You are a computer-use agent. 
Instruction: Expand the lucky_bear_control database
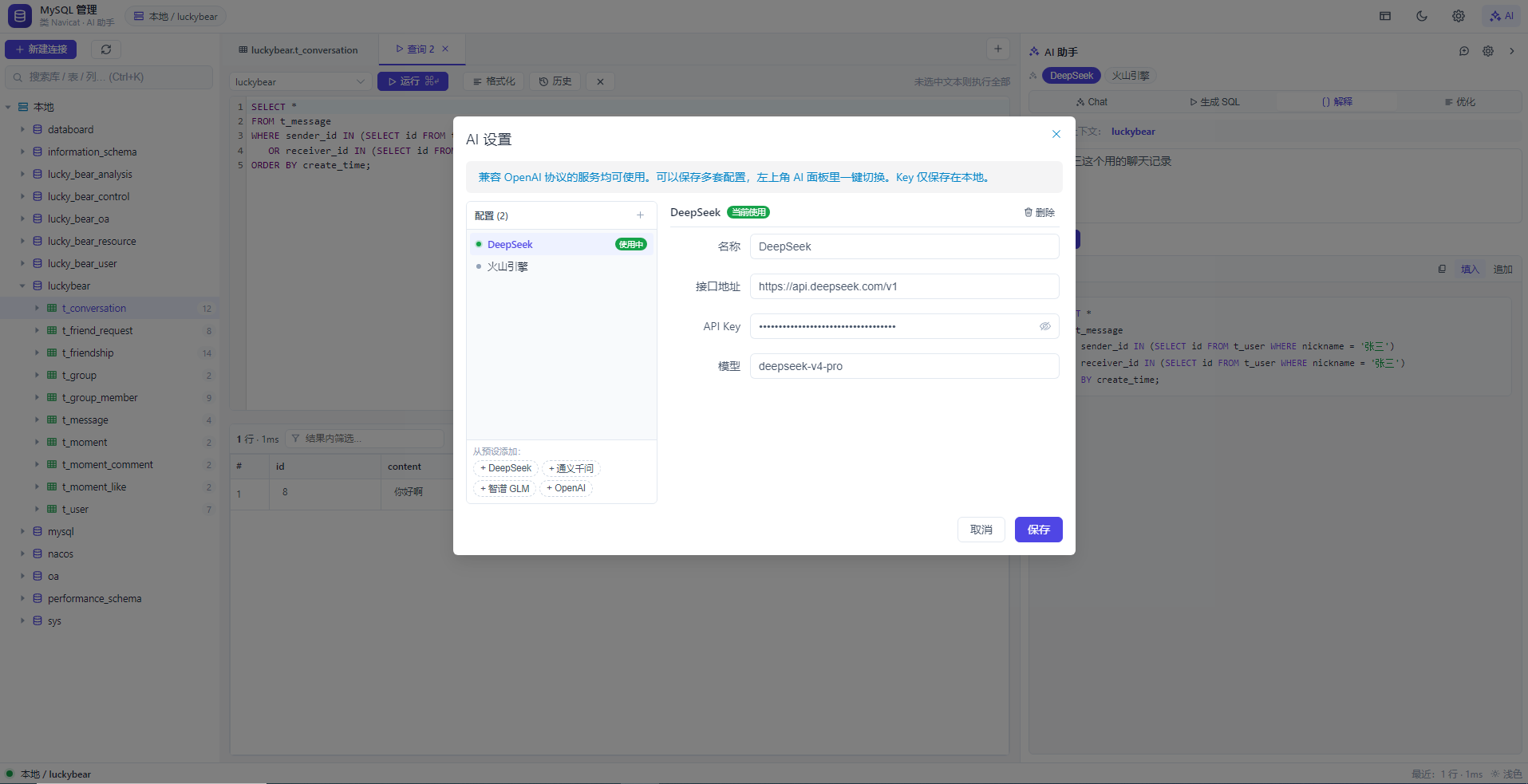click(22, 196)
